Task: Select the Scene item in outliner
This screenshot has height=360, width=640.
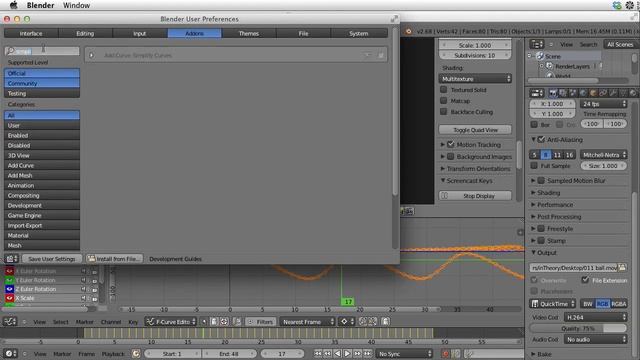Action: click(553, 56)
